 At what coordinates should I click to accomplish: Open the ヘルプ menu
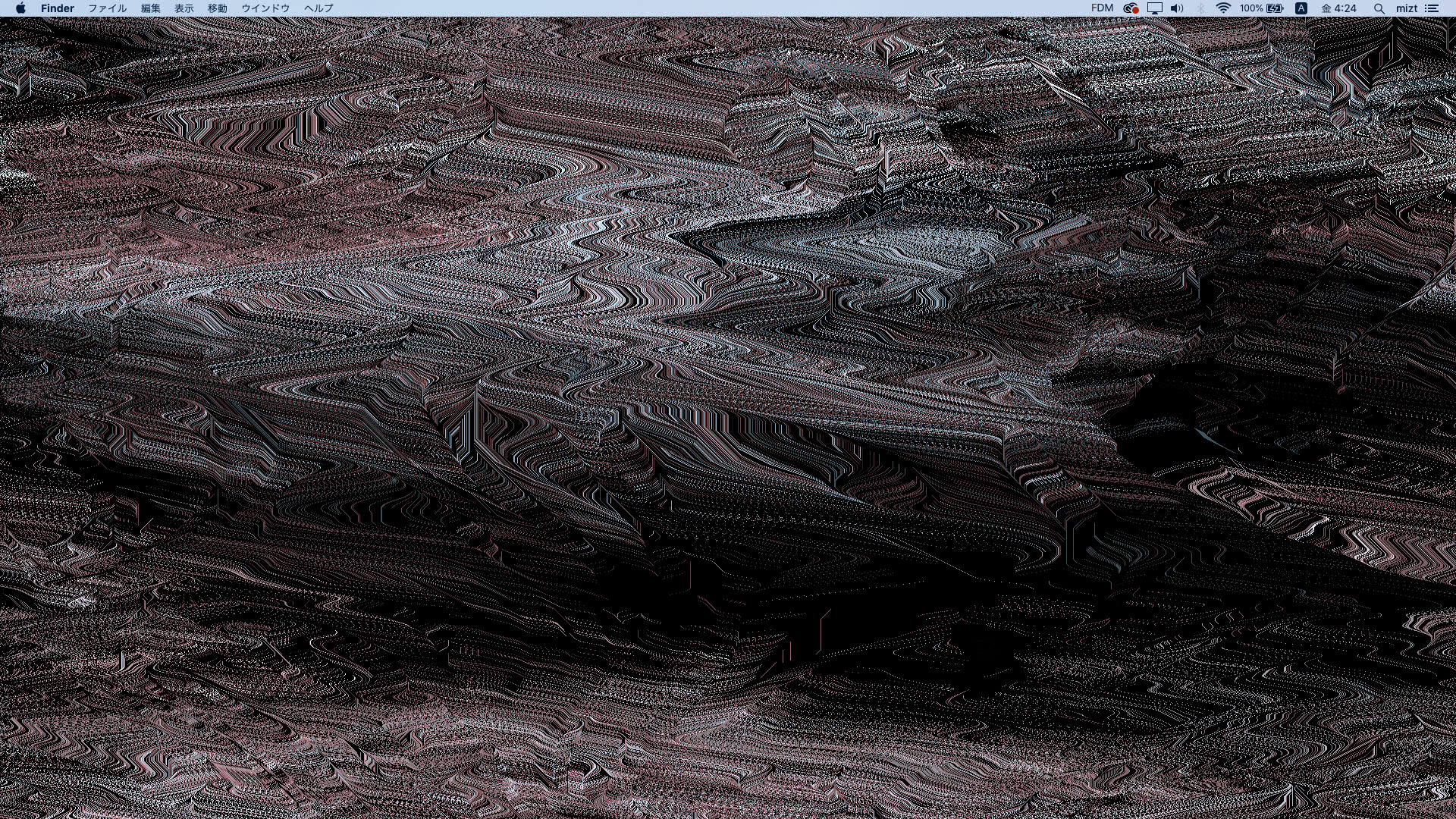coord(318,8)
